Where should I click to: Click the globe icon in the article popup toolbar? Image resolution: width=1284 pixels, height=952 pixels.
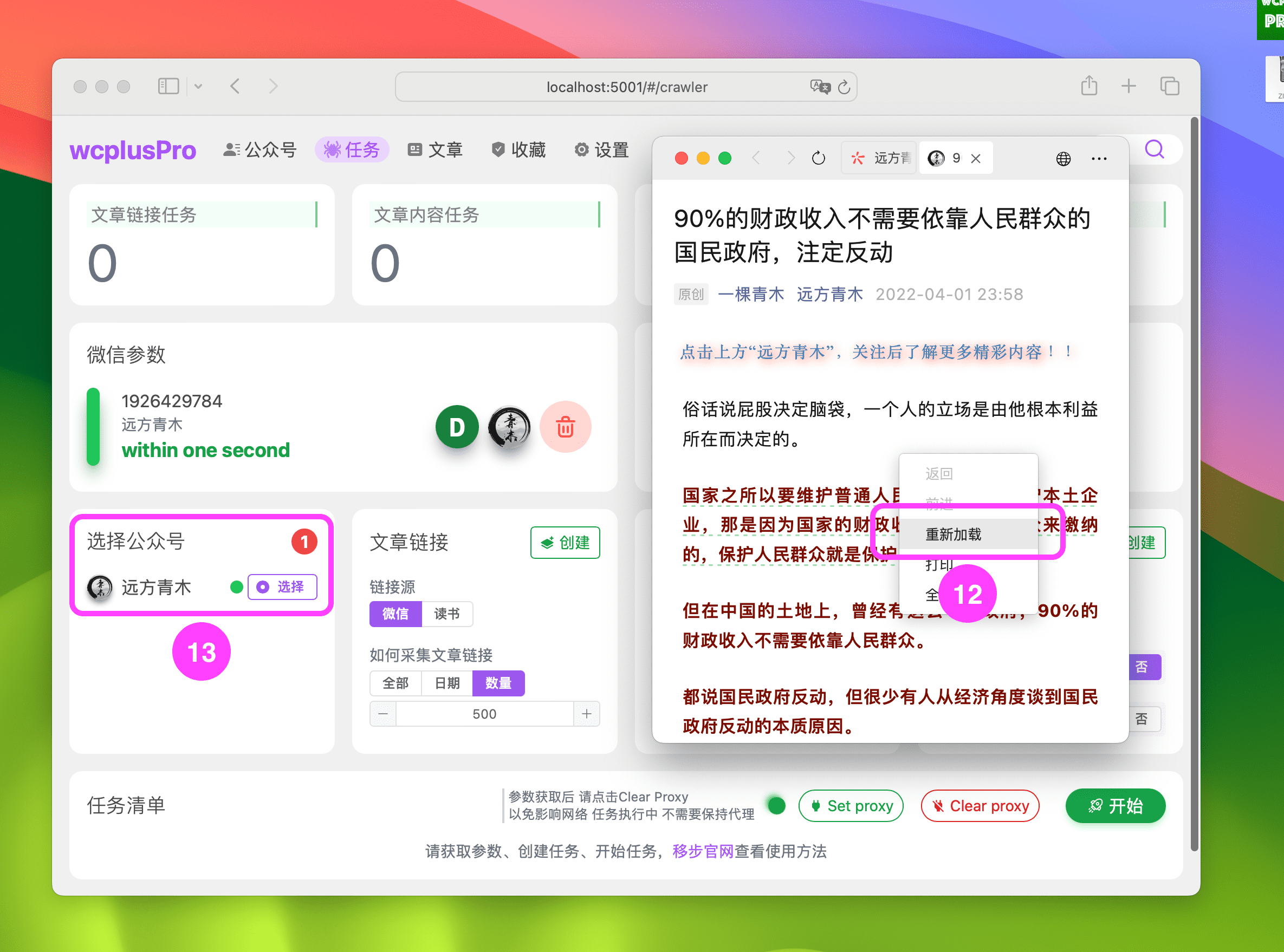pos(1063,158)
